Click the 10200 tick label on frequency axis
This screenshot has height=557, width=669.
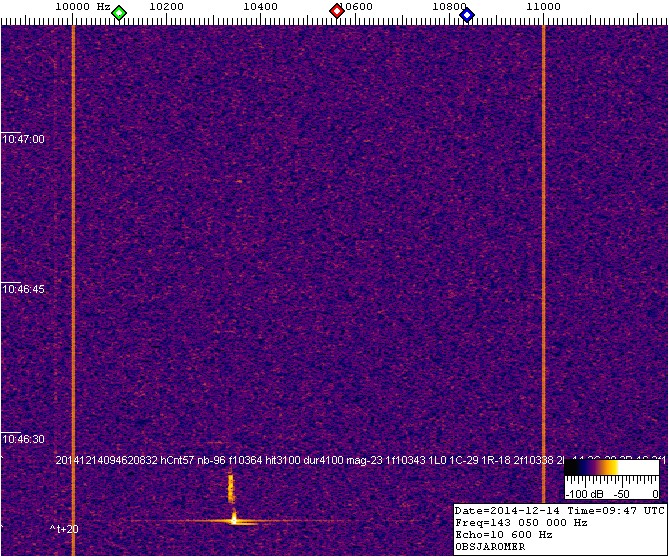coord(166,7)
